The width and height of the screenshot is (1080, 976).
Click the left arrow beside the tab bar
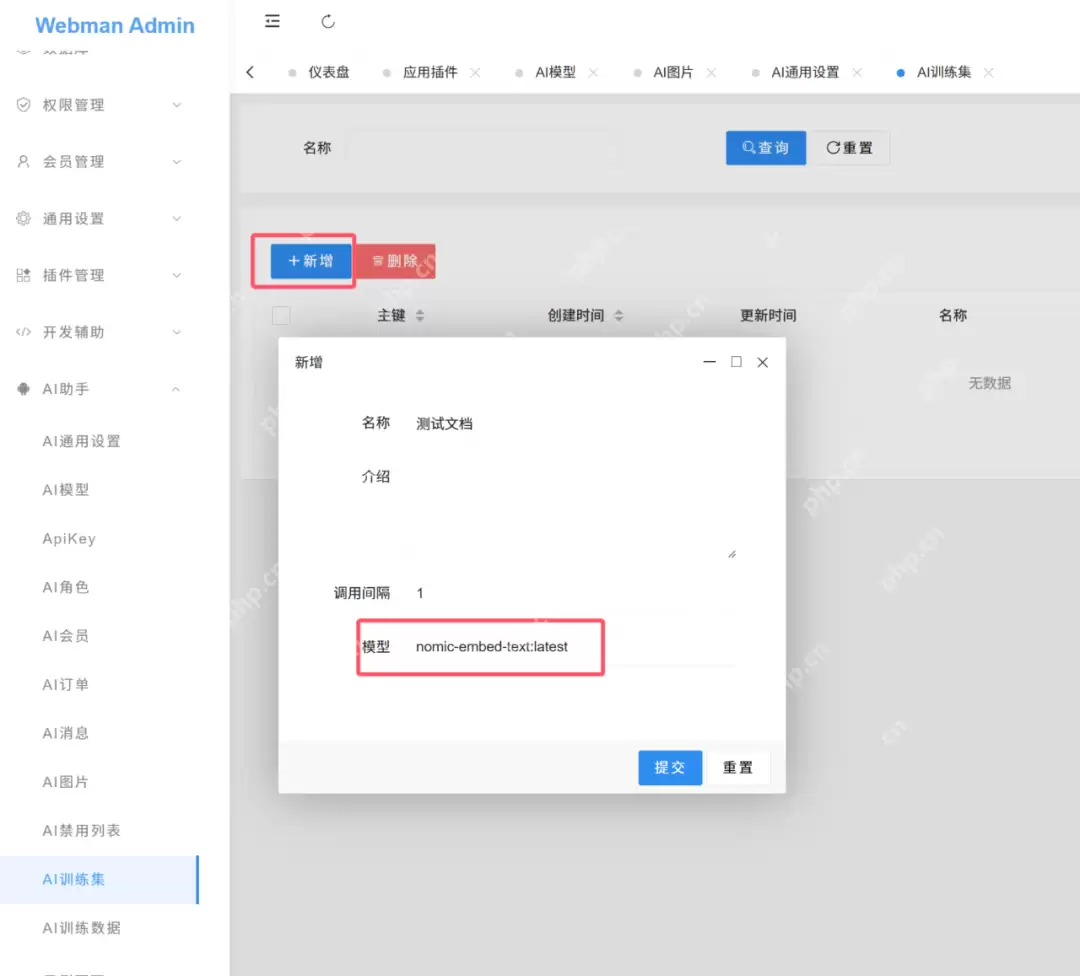tap(250, 71)
